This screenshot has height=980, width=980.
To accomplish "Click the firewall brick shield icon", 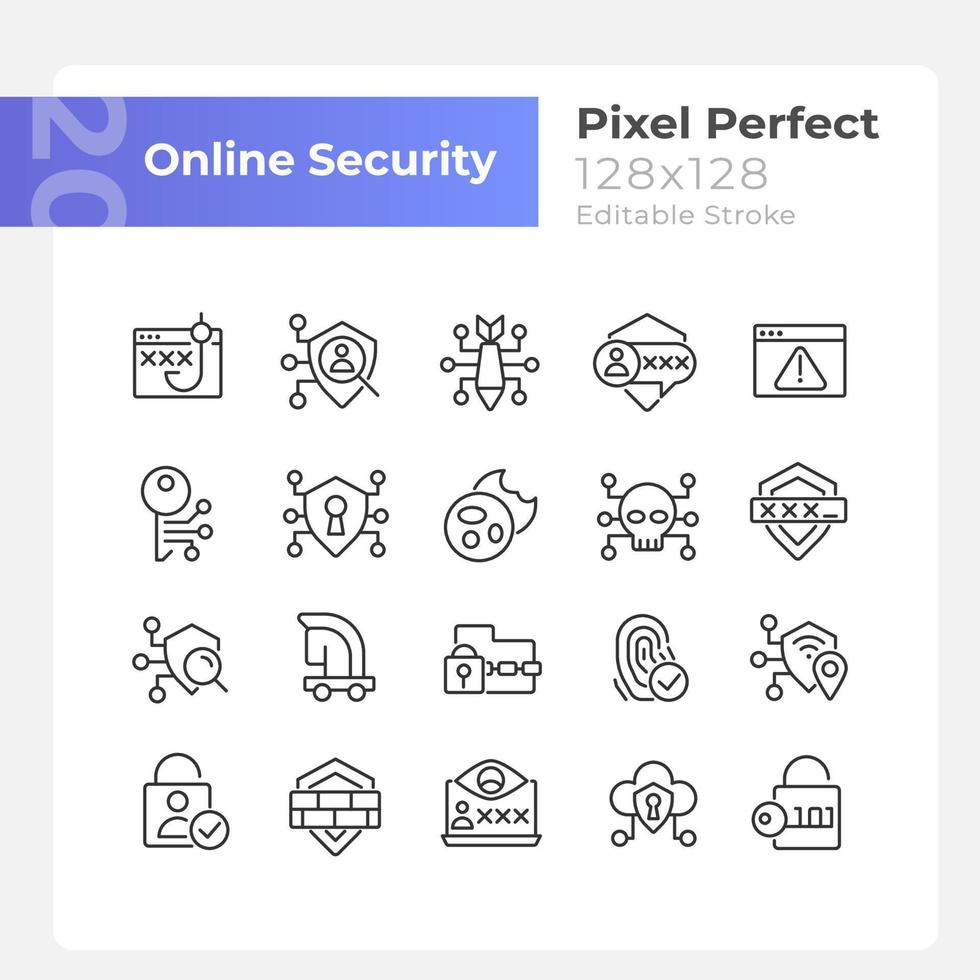I will click(x=335, y=806).
